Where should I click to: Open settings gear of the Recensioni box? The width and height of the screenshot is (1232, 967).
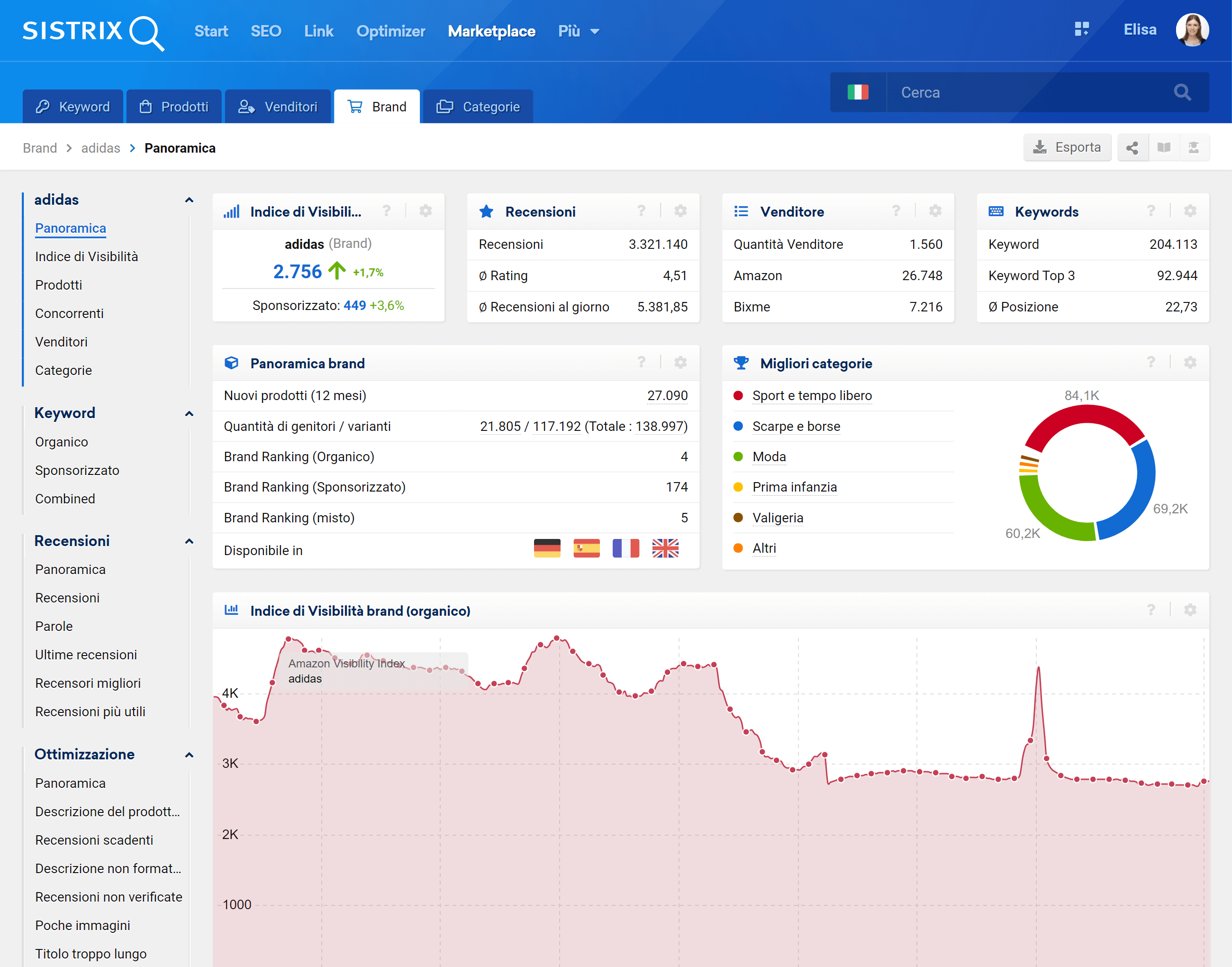point(680,211)
